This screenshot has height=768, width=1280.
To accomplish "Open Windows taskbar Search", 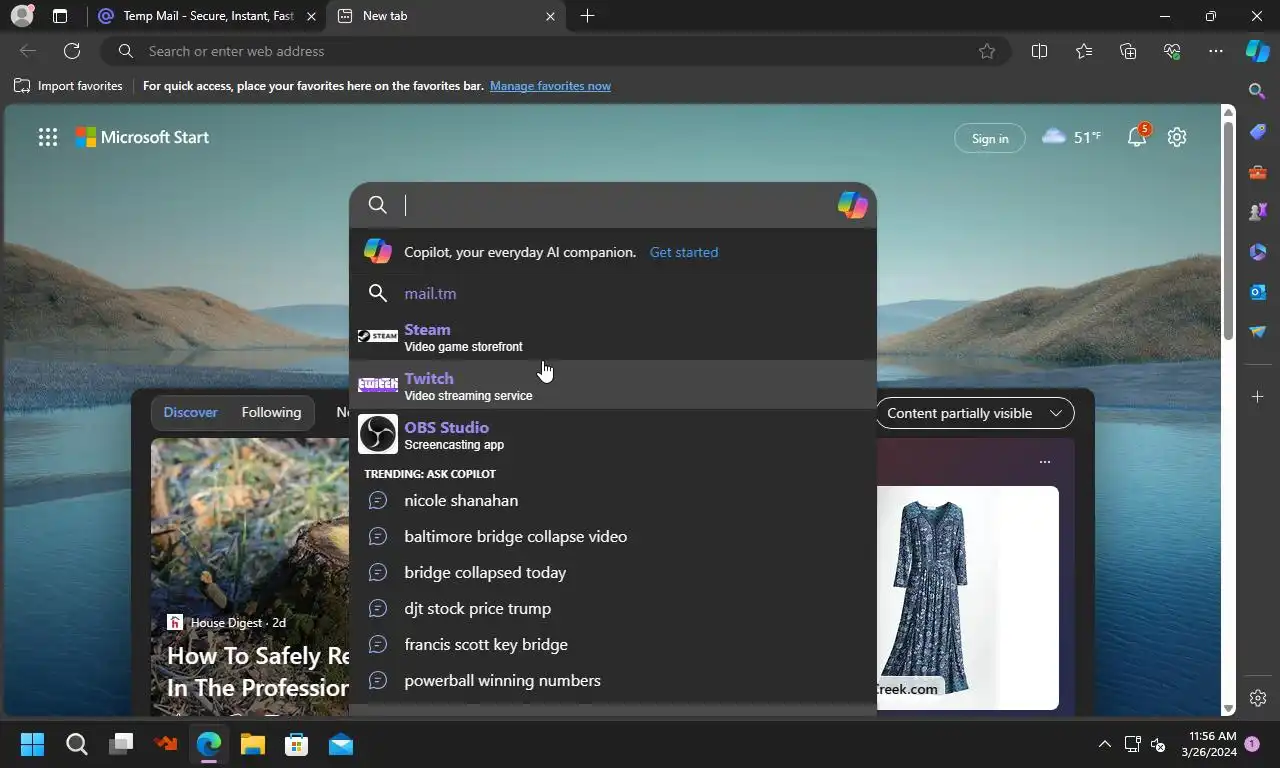I will 77,744.
